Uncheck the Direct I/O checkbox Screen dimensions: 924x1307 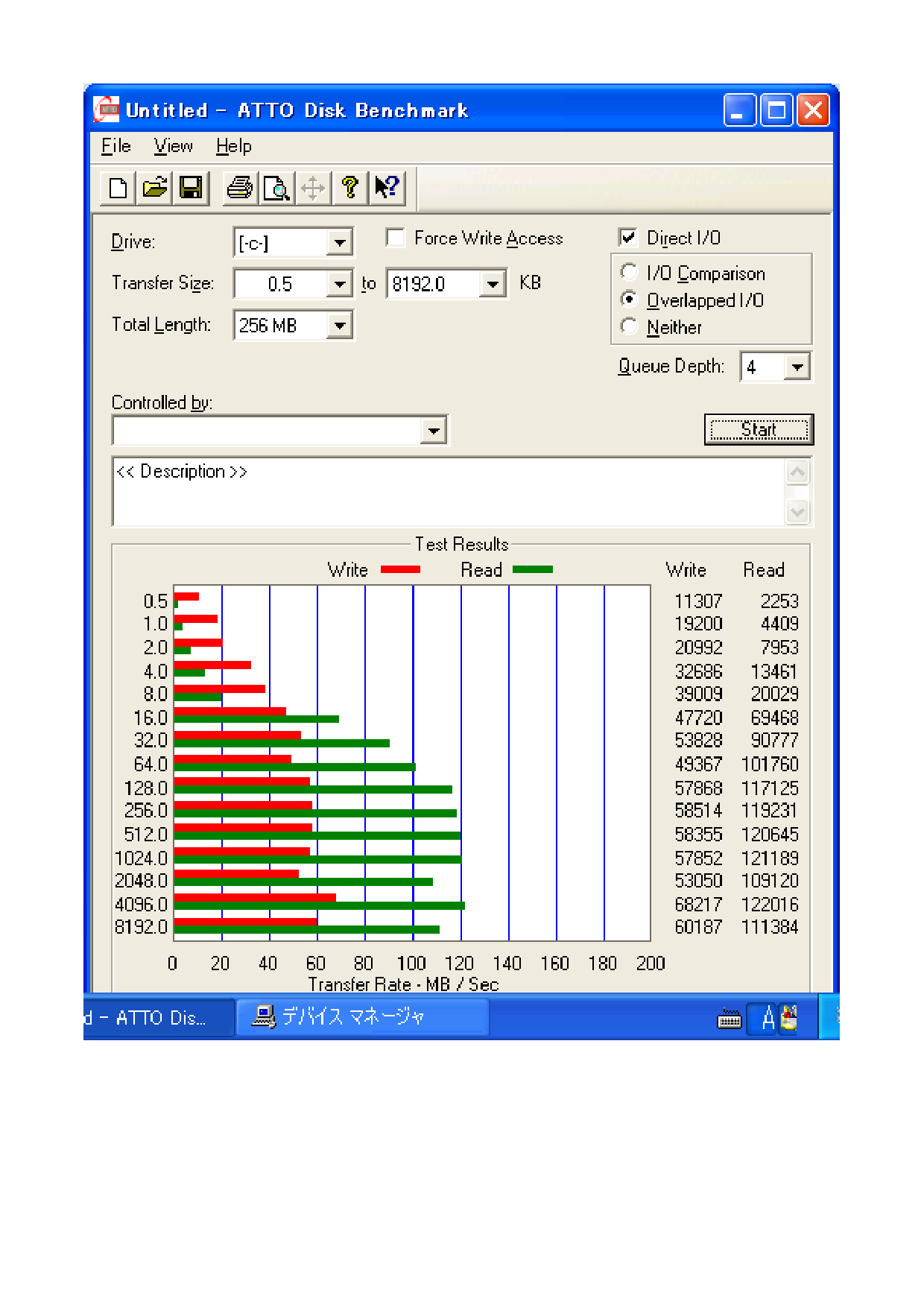coord(627,238)
